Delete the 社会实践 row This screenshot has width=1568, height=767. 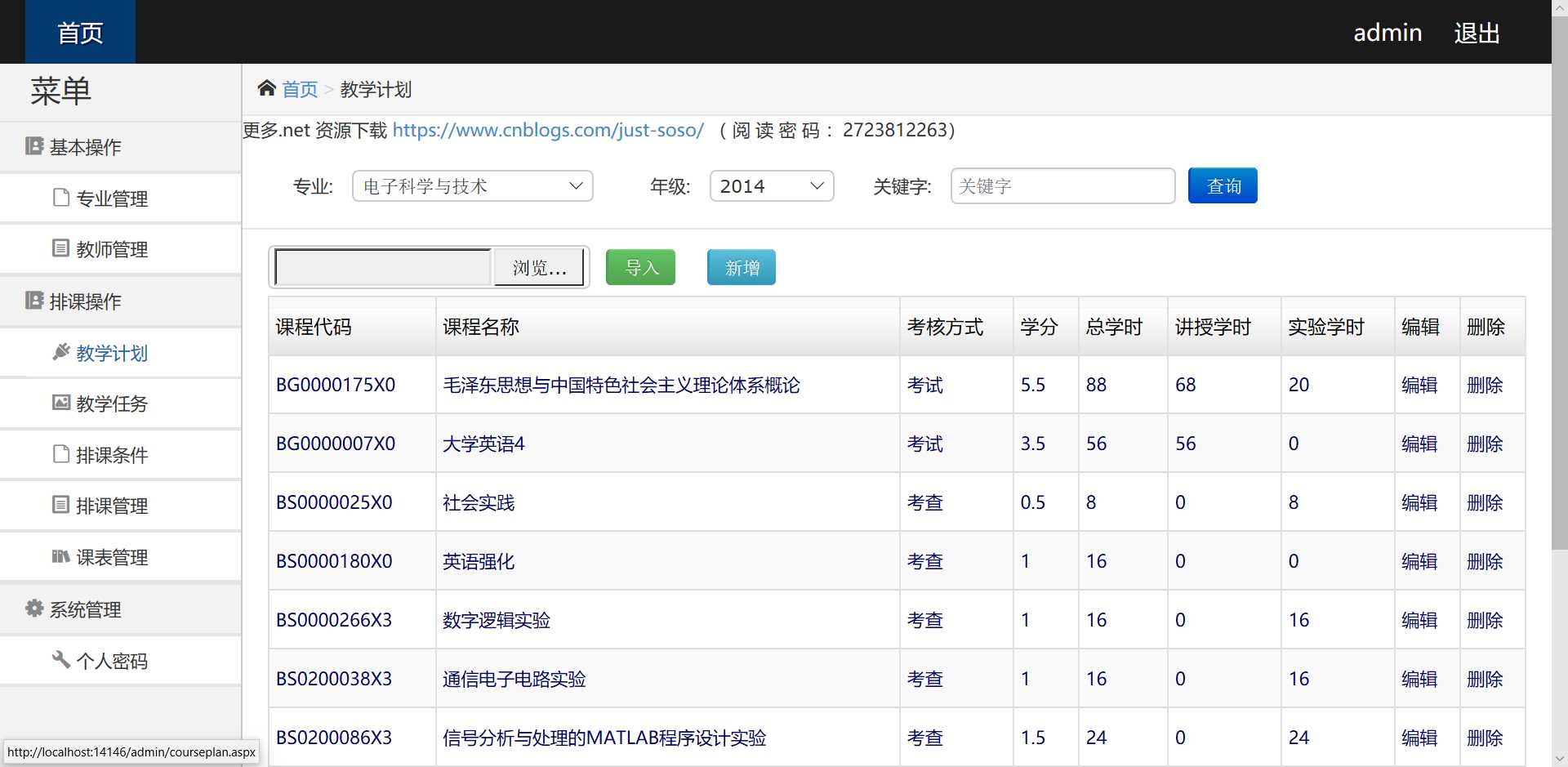(1485, 502)
